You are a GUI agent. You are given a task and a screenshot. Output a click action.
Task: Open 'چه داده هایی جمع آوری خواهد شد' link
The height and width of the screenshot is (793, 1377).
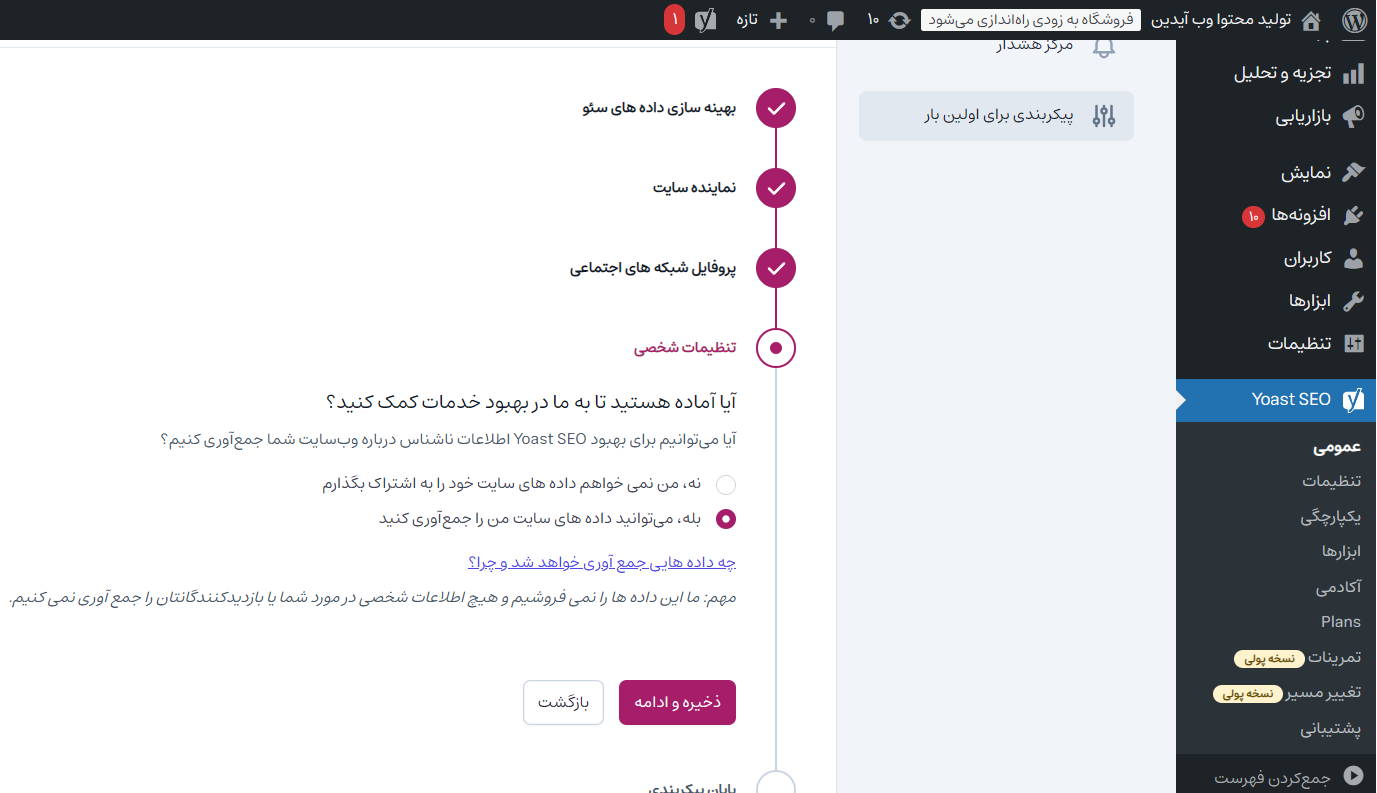tap(602, 562)
